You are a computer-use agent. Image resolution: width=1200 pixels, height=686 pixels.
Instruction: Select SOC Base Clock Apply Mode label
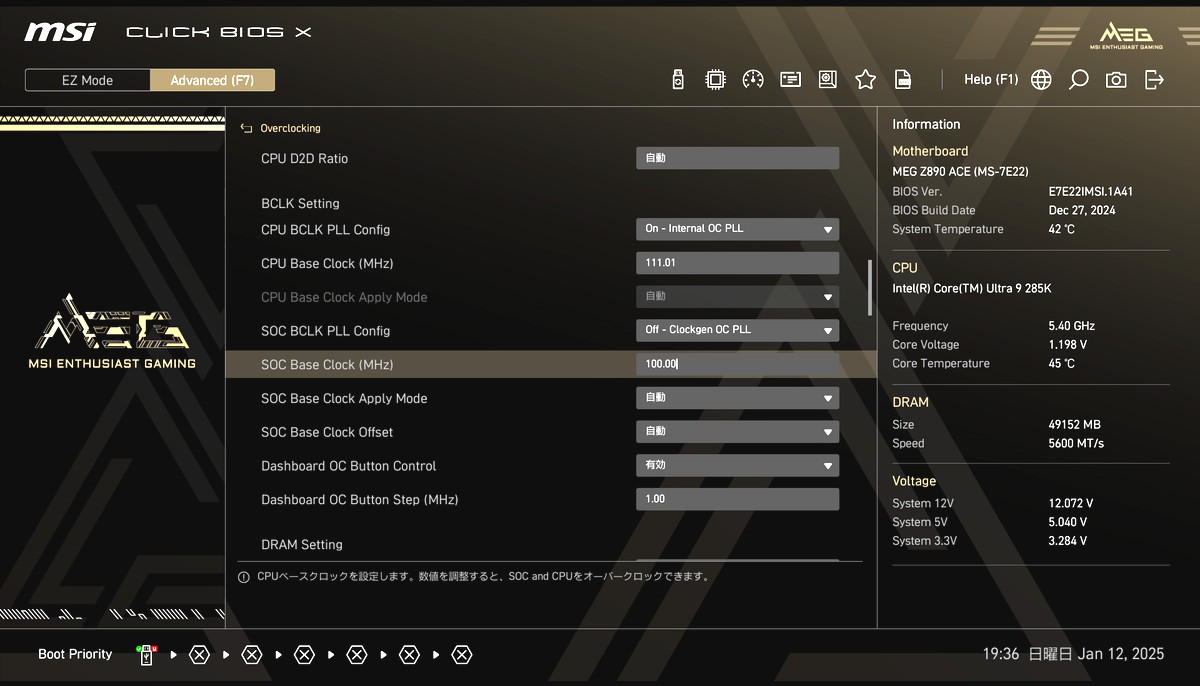coord(344,398)
